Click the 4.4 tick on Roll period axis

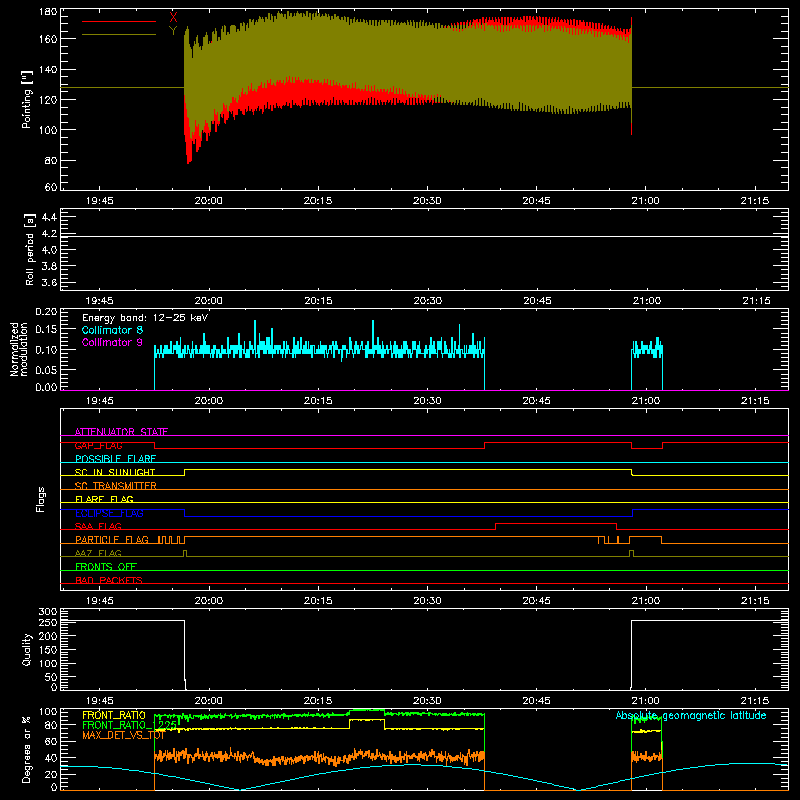click(49, 217)
